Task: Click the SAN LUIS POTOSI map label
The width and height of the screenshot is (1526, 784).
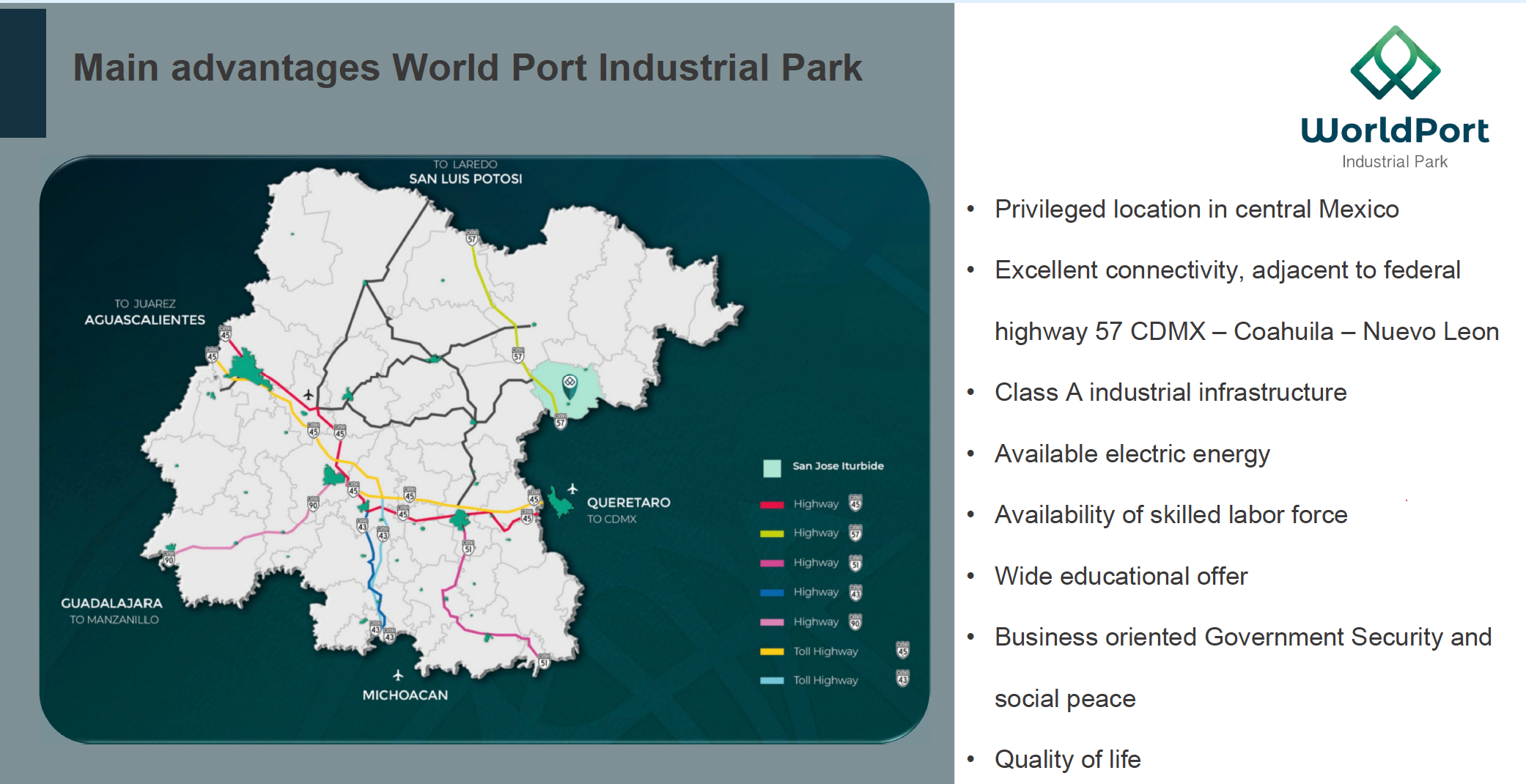Action: click(x=465, y=179)
